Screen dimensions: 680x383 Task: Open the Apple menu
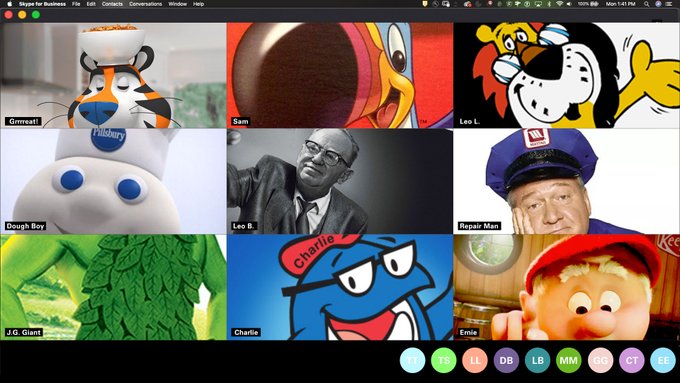point(10,4)
